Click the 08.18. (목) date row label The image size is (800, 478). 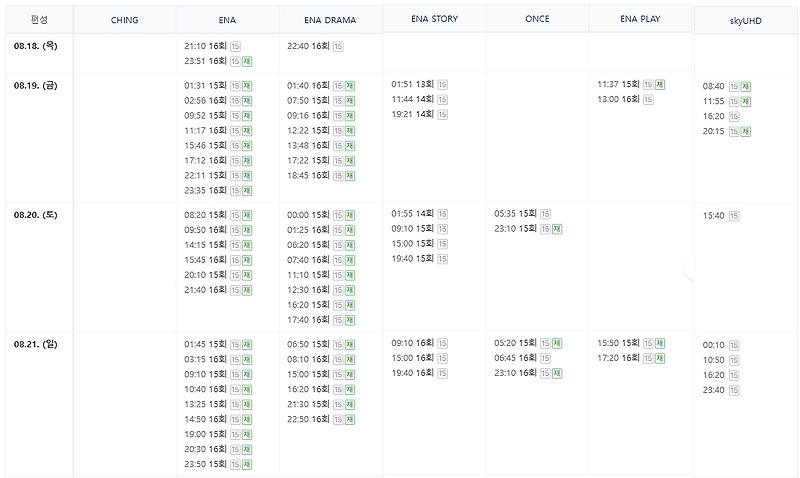coord(35,46)
